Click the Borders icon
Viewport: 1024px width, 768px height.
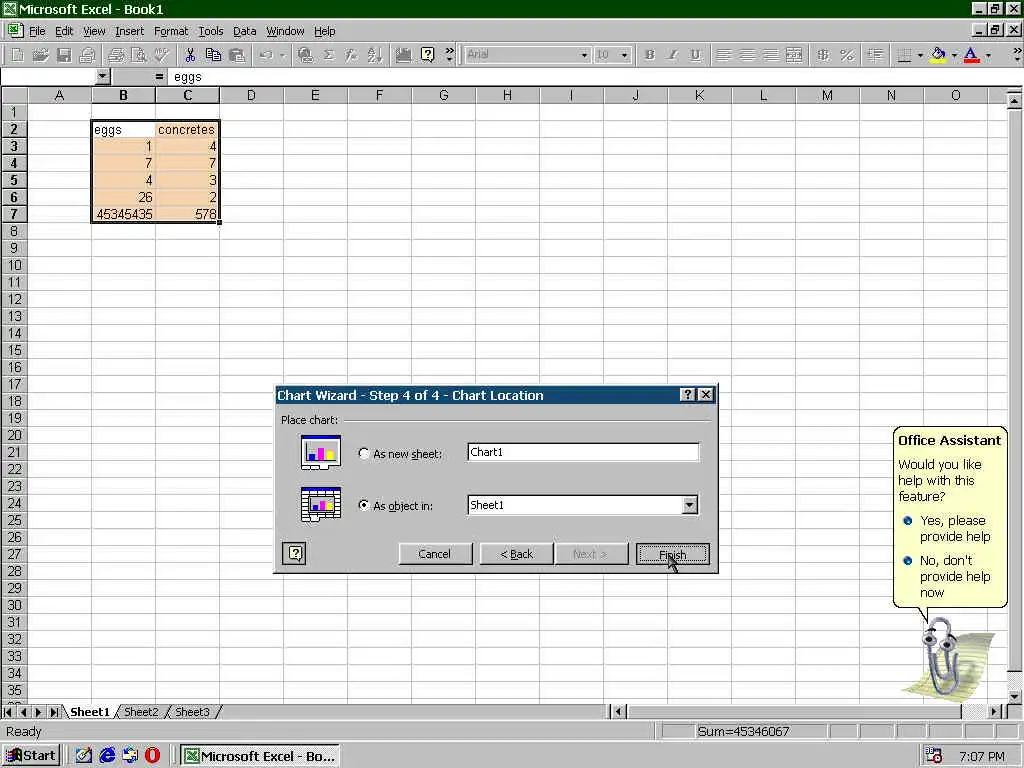click(904, 56)
